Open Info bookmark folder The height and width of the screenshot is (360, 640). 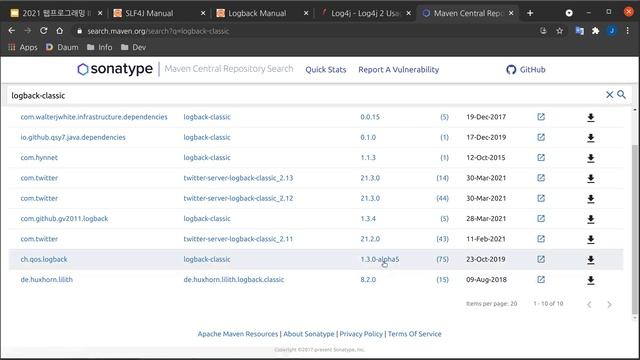(100, 47)
